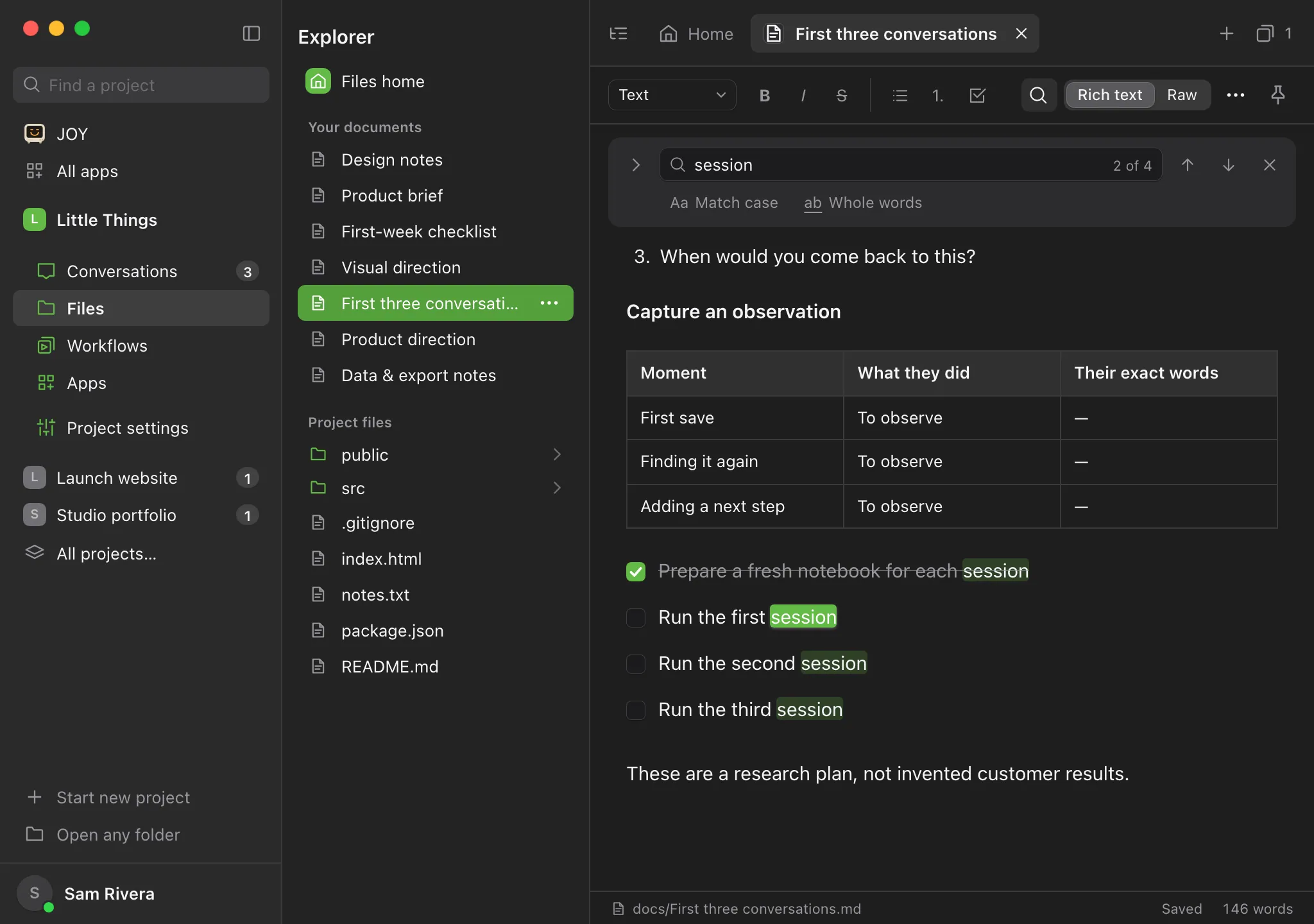Enable the Match case search option
1314x924 pixels.
[724, 203]
